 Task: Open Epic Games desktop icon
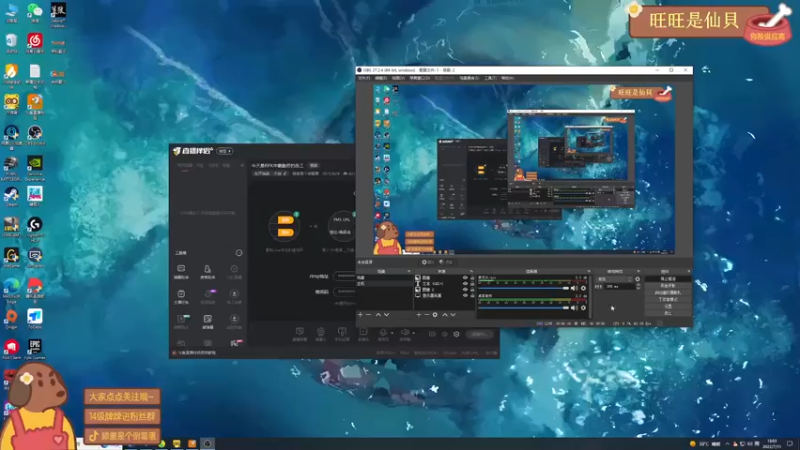pyautogui.click(x=35, y=349)
